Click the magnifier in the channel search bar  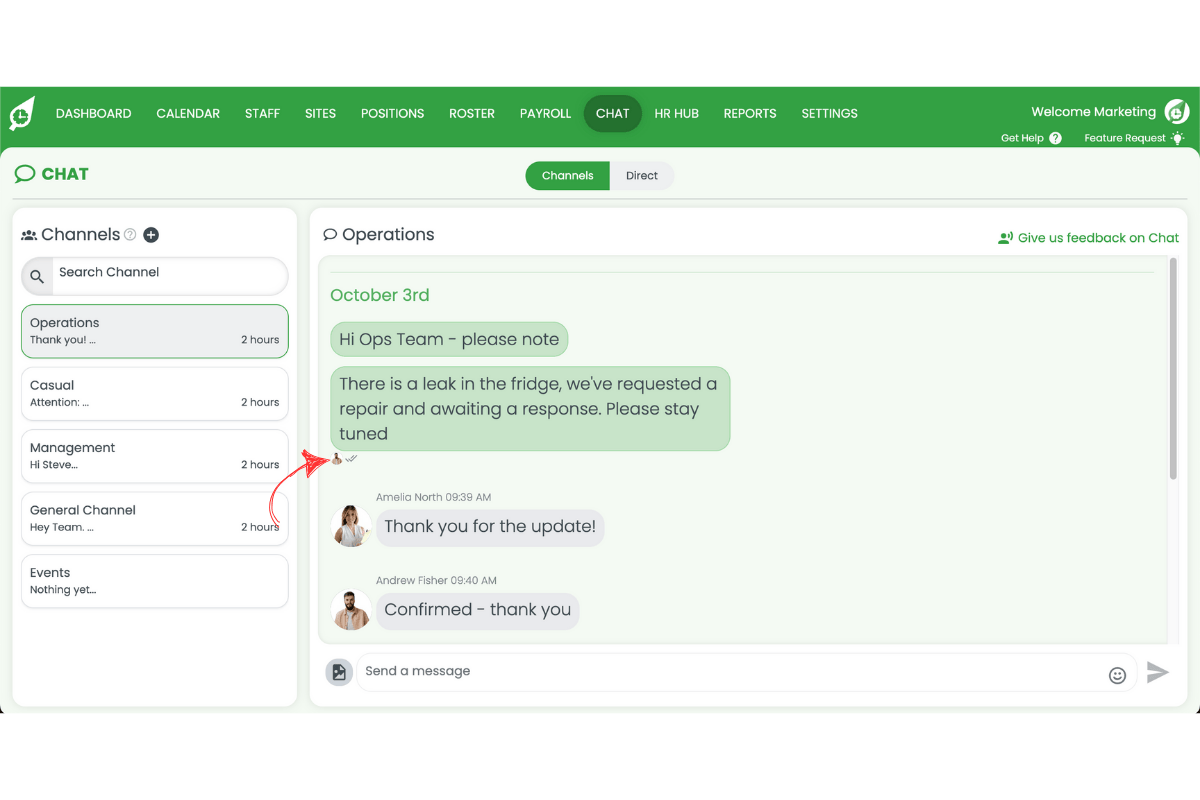coord(36,276)
